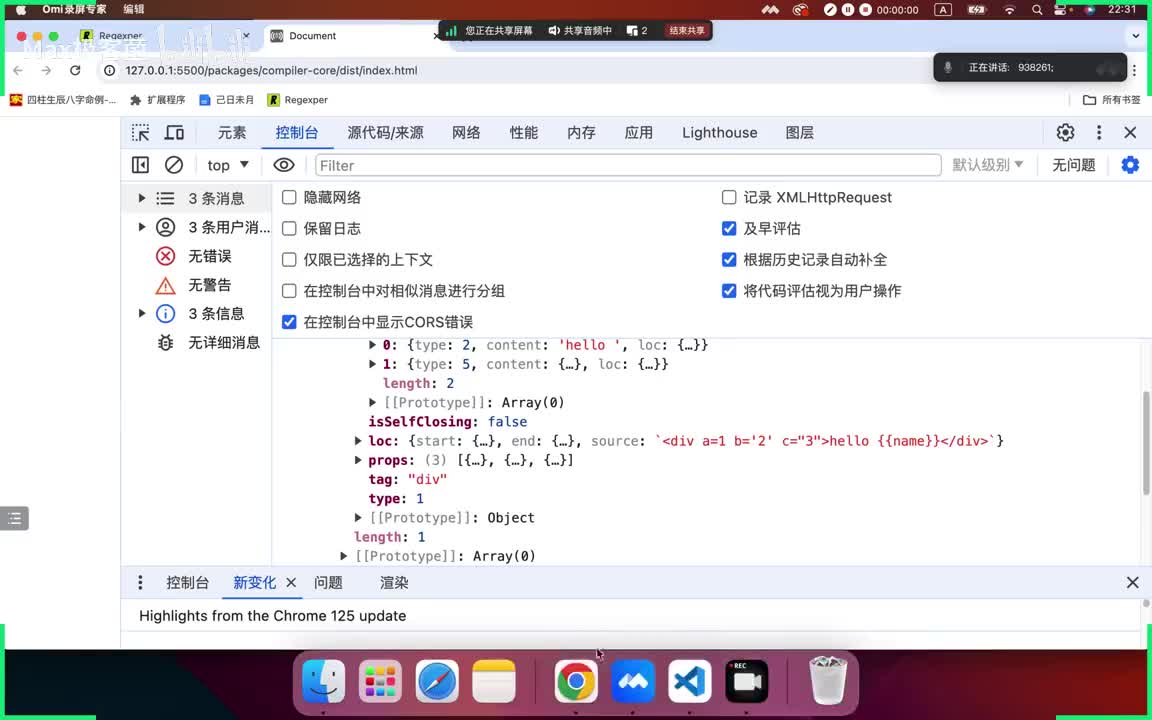Open Finder from the dock
1152x720 pixels.
(323, 681)
